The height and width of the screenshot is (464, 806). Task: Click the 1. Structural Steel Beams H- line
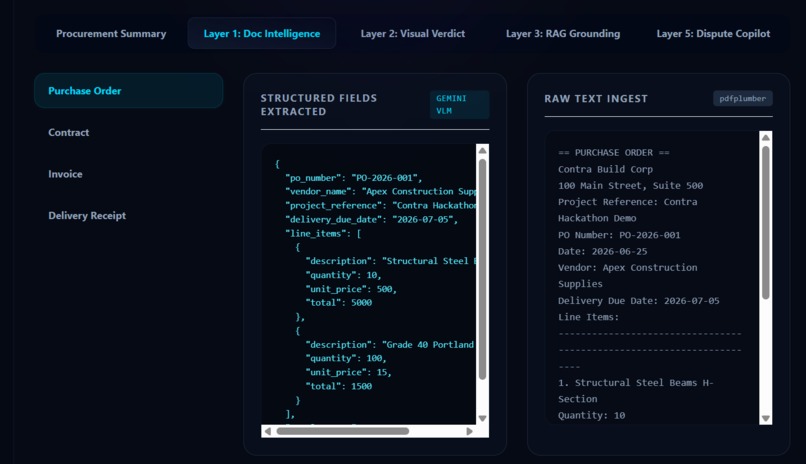[x=636, y=383]
